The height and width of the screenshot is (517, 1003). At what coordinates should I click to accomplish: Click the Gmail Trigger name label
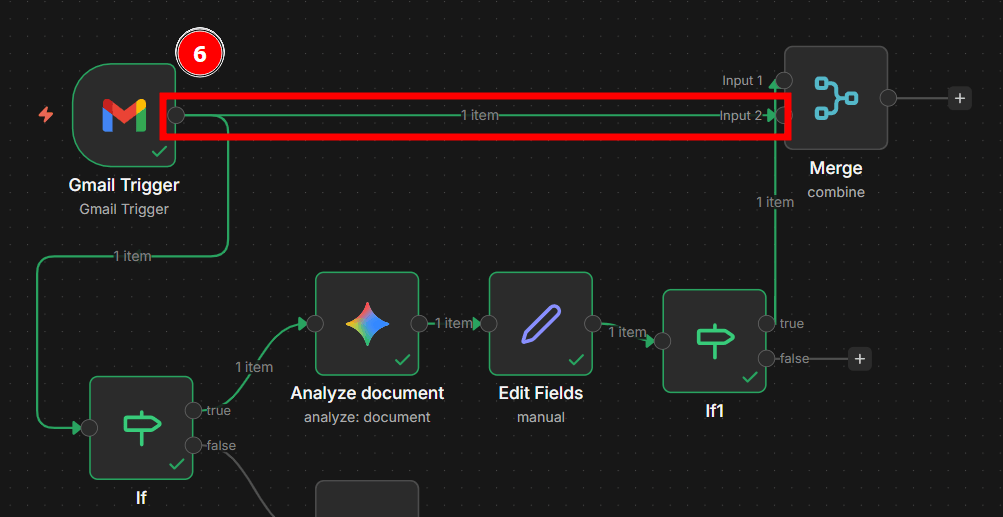click(124, 186)
